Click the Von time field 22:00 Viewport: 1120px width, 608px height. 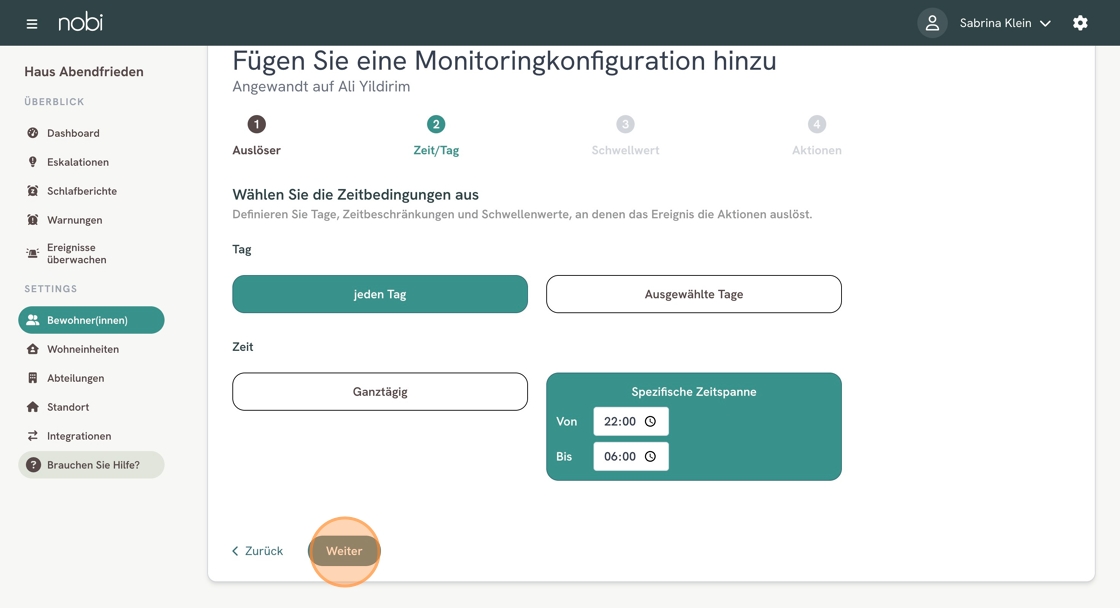pyautogui.click(x=631, y=422)
